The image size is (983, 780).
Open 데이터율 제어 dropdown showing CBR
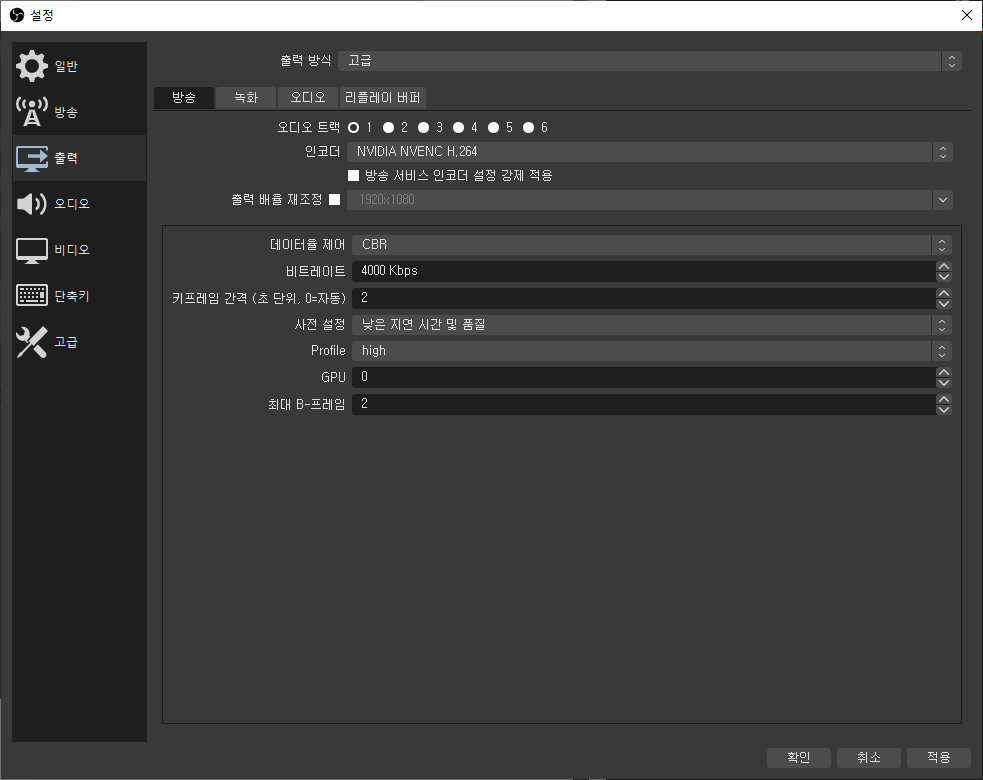point(652,245)
